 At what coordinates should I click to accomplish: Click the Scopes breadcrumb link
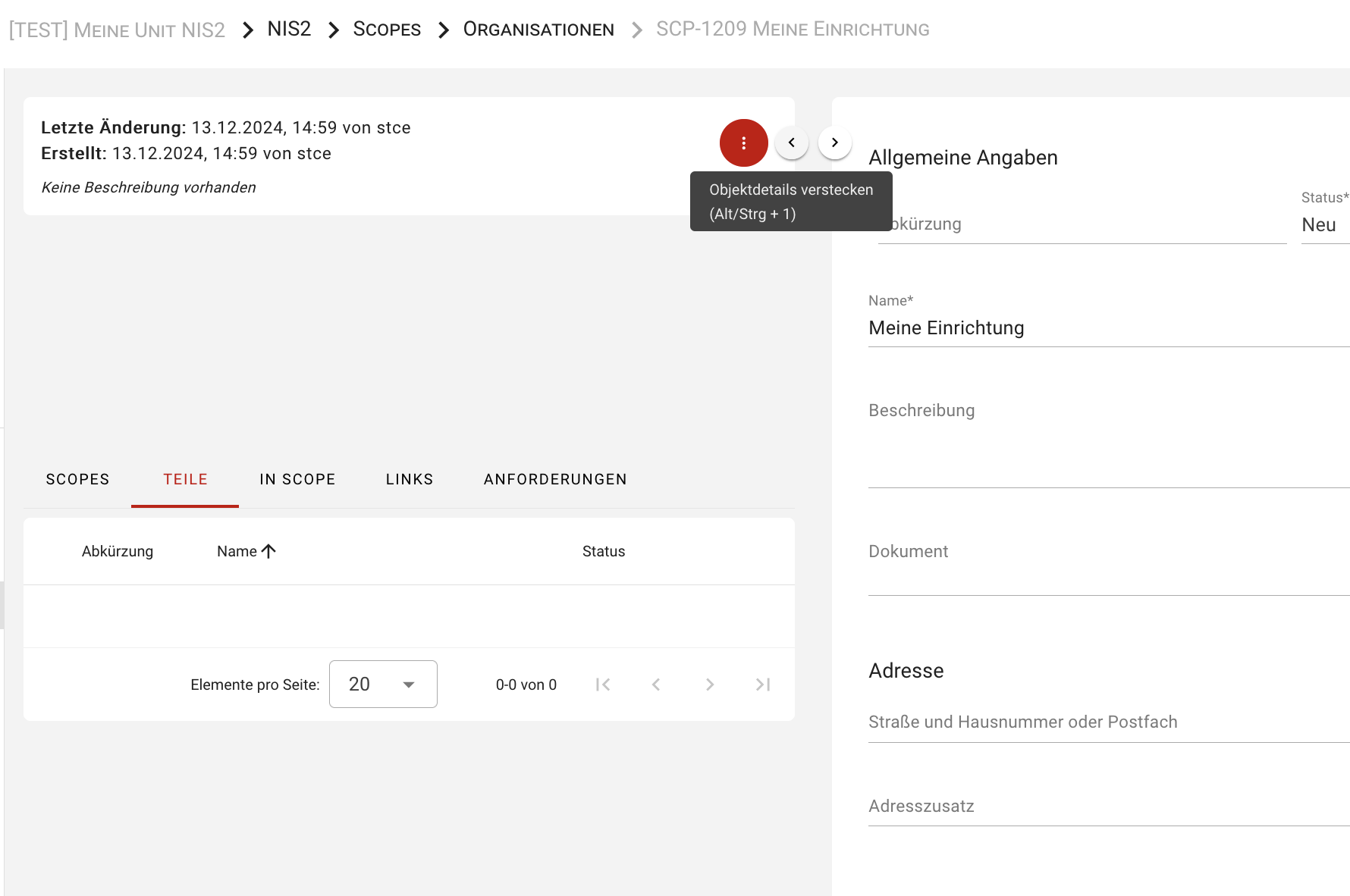tap(387, 29)
